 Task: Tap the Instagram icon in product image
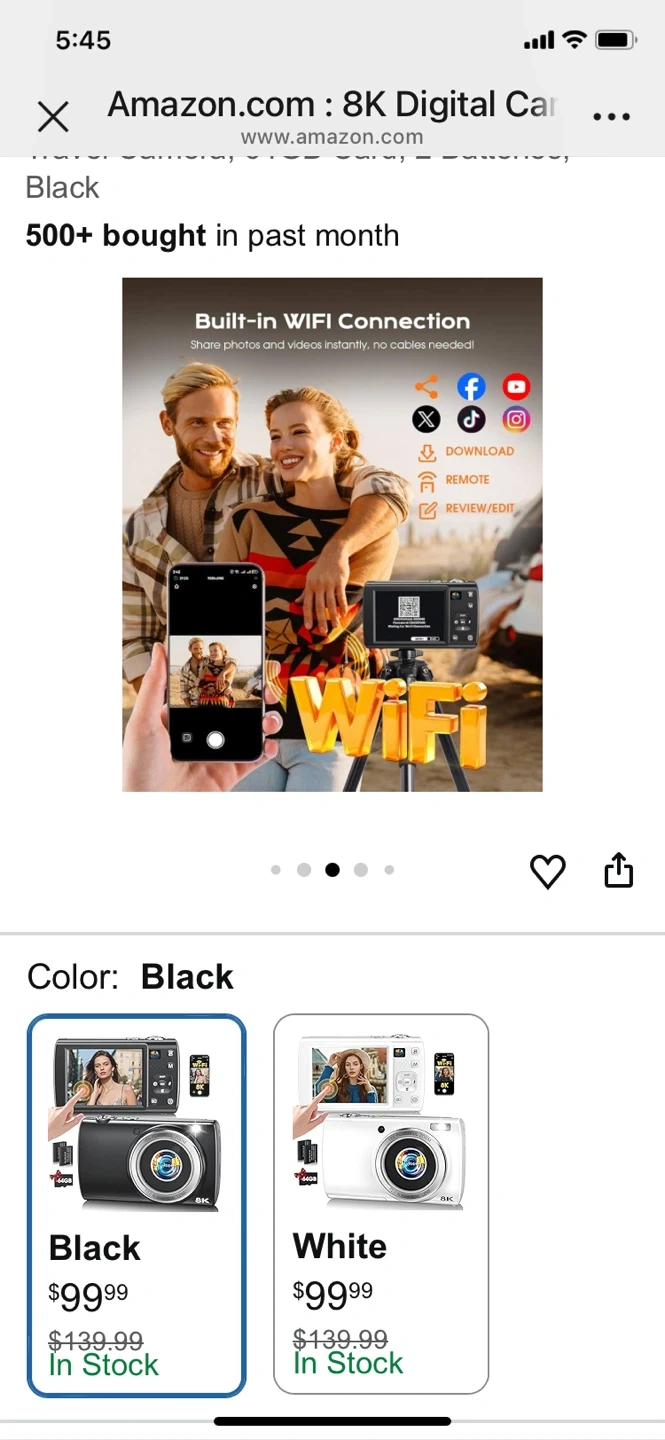pyautogui.click(x=516, y=420)
